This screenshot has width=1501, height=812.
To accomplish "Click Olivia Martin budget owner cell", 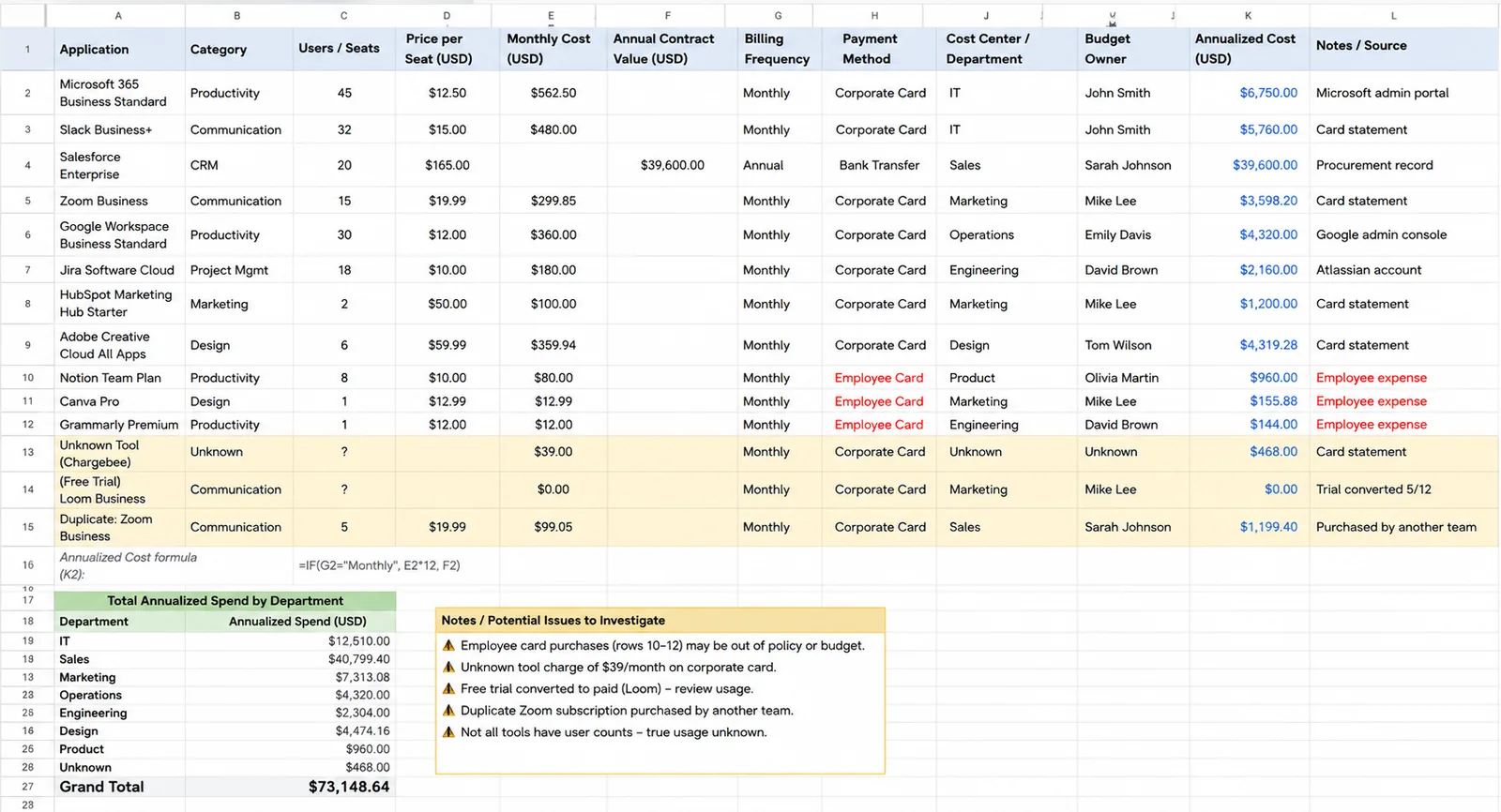I will click(x=1133, y=378).
